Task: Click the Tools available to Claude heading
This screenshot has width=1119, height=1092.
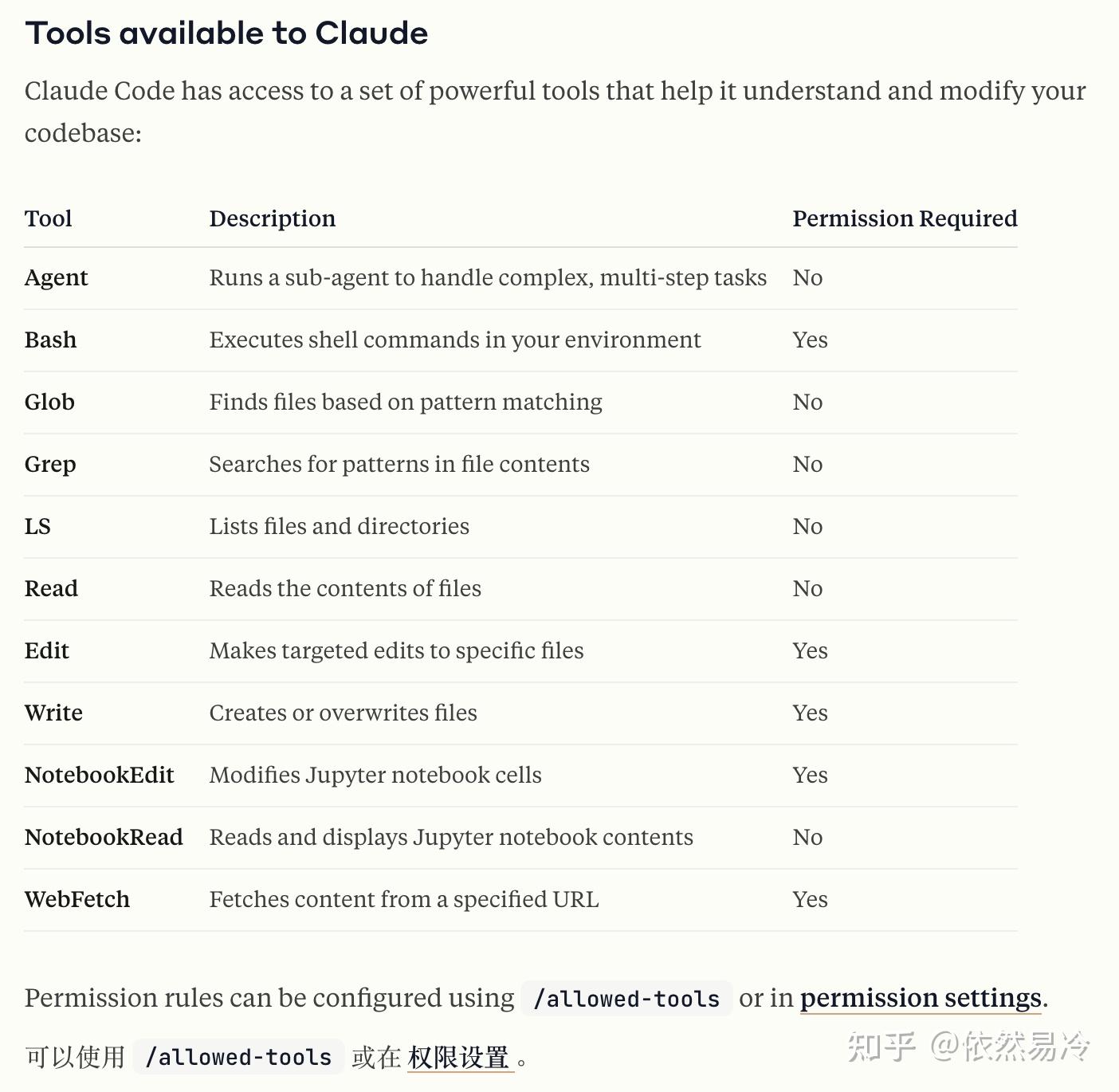Action: click(x=226, y=33)
